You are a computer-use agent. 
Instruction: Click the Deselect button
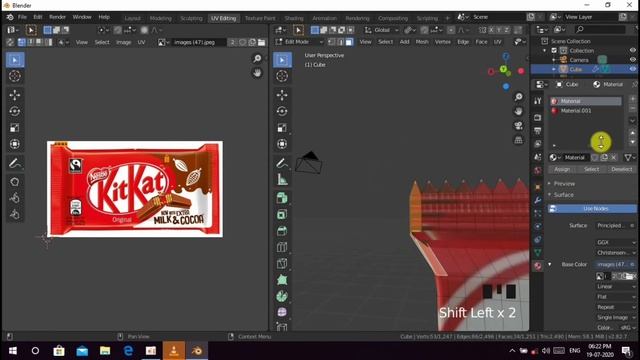point(622,169)
